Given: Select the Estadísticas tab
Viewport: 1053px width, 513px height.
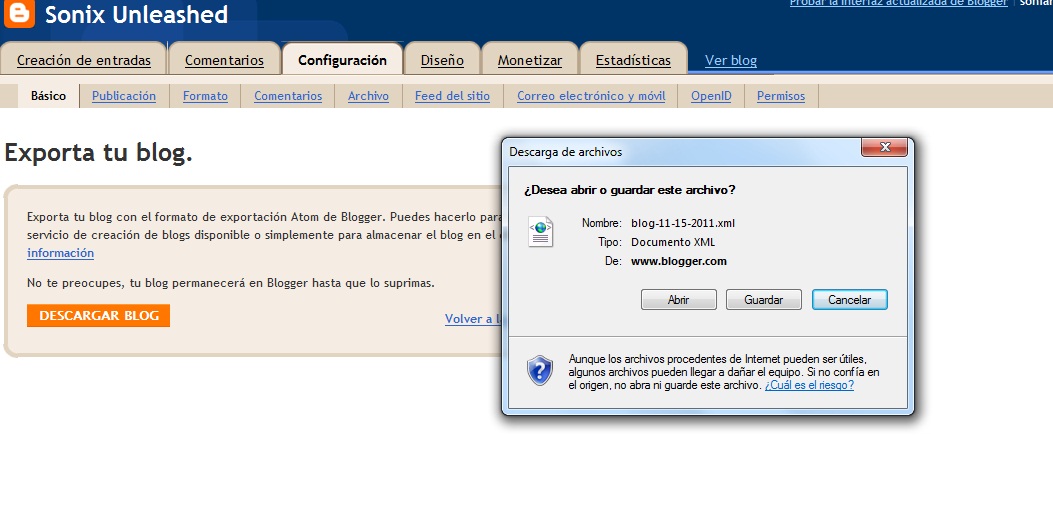Looking at the screenshot, I should pyautogui.click(x=633, y=60).
